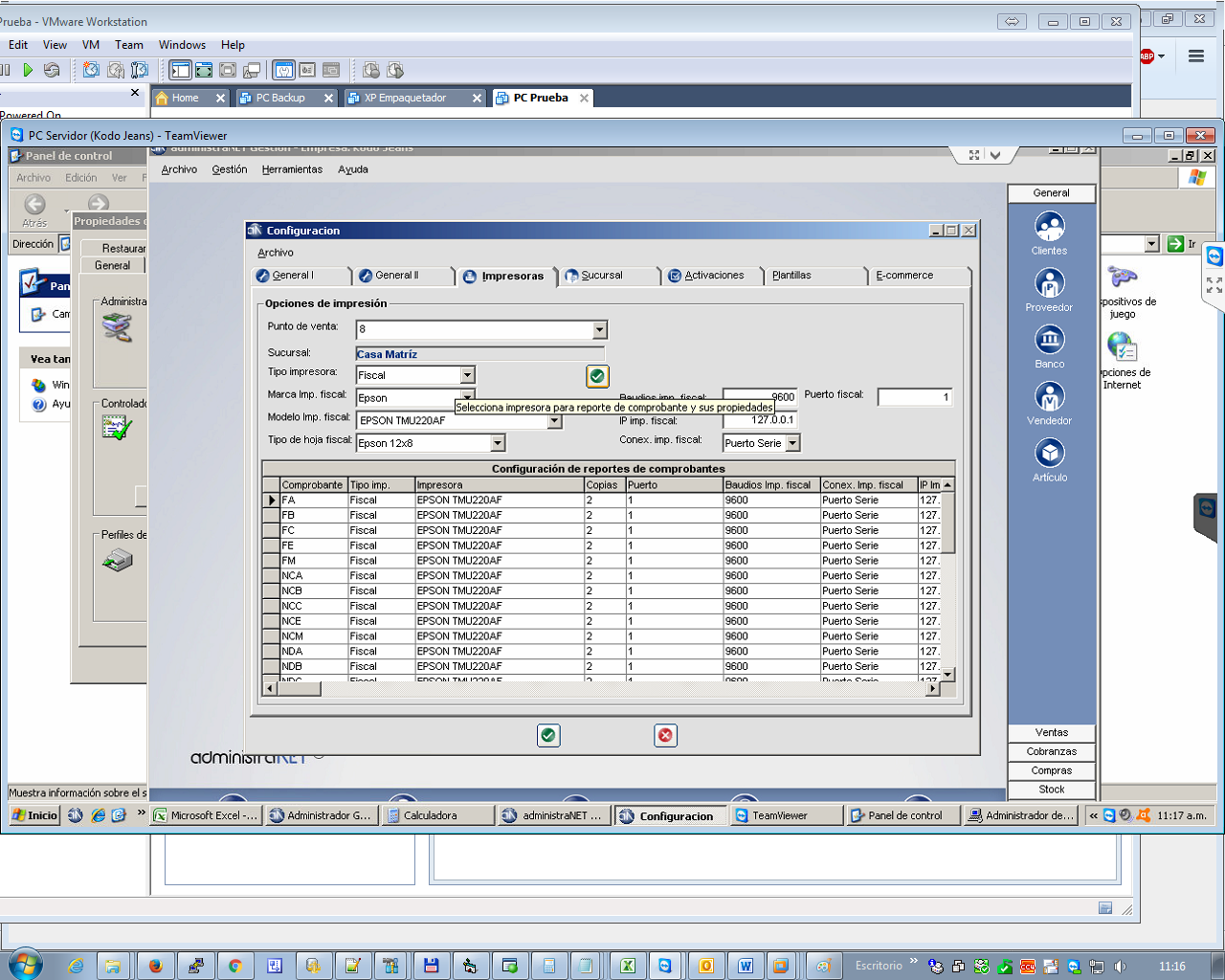Click the Windows Inicio start button

(x=35, y=815)
